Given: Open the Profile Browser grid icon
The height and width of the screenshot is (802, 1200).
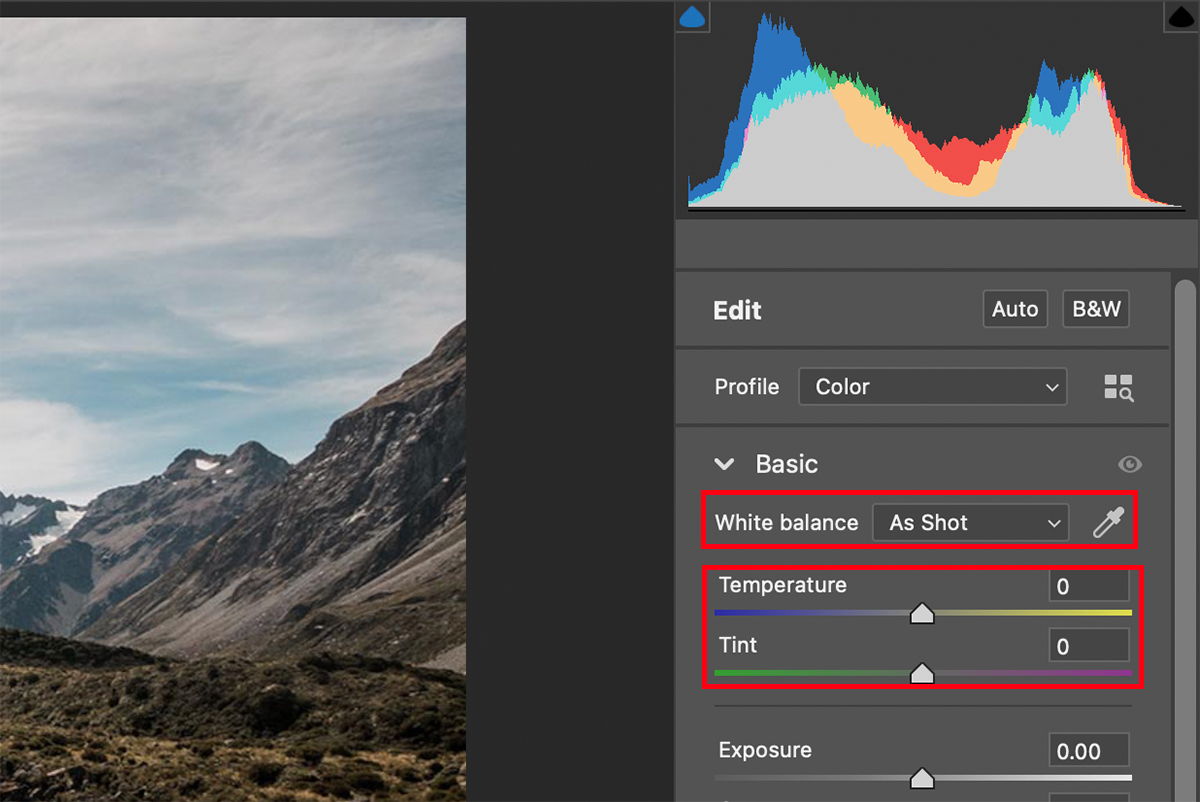Looking at the screenshot, I should (1118, 386).
